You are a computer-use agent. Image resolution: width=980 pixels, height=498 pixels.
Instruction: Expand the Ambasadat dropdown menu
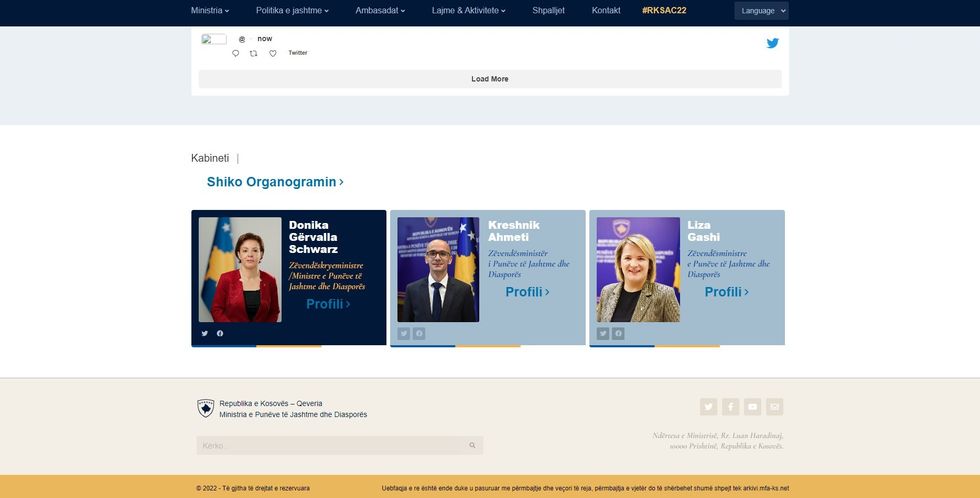point(380,11)
